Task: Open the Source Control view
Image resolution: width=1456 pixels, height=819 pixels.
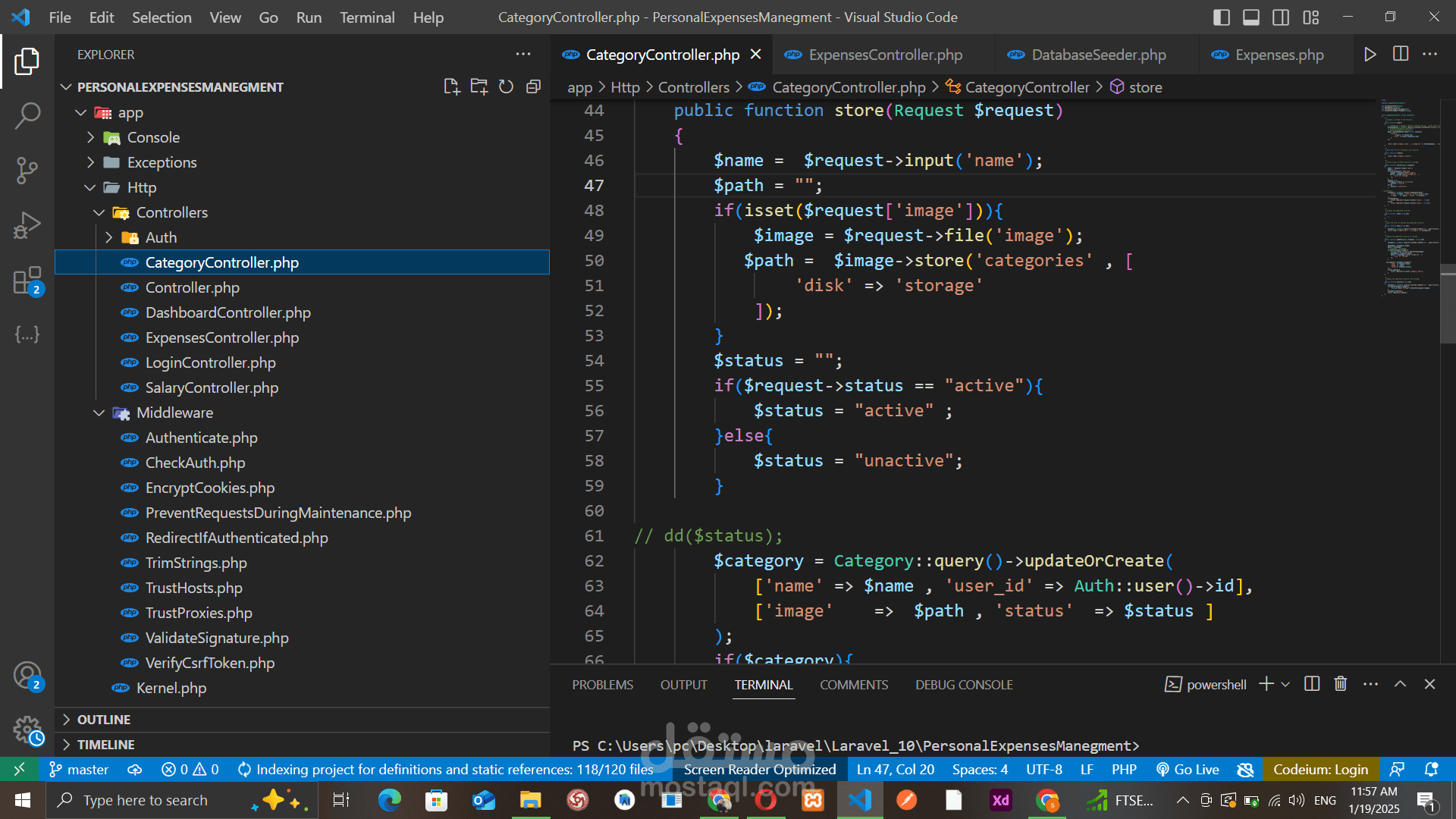Action: [27, 171]
